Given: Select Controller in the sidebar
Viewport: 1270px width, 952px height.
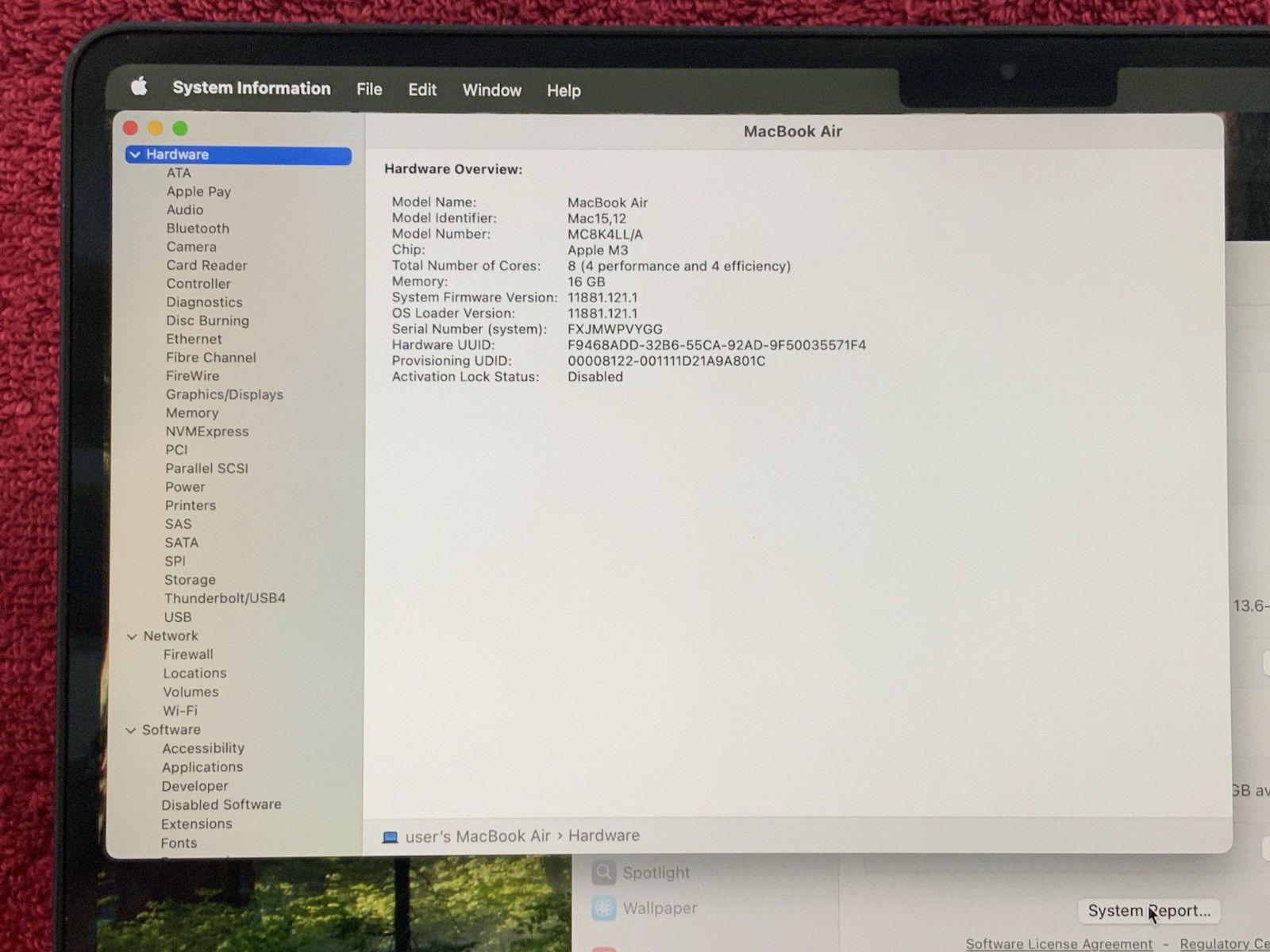Looking at the screenshot, I should click(198, 283).
